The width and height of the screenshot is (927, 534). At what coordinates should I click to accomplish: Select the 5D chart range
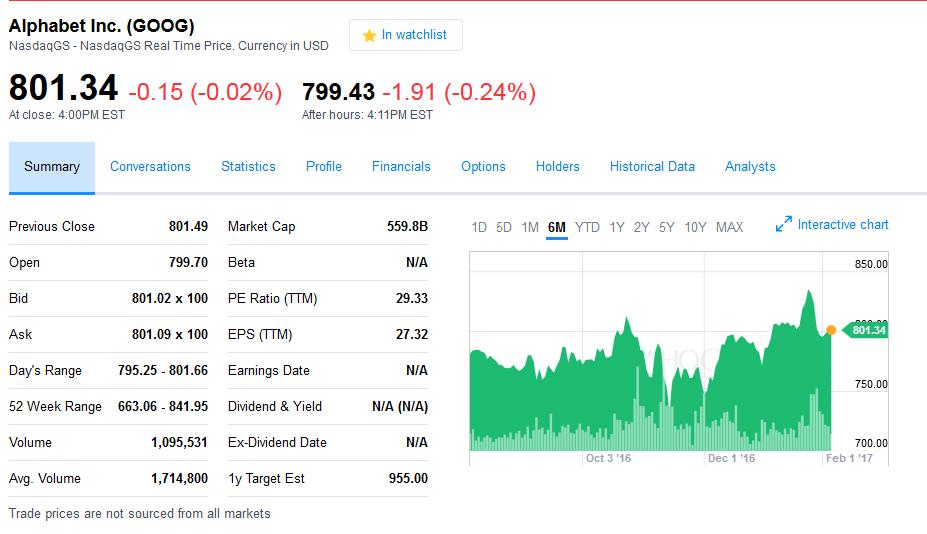click(504, 227)
